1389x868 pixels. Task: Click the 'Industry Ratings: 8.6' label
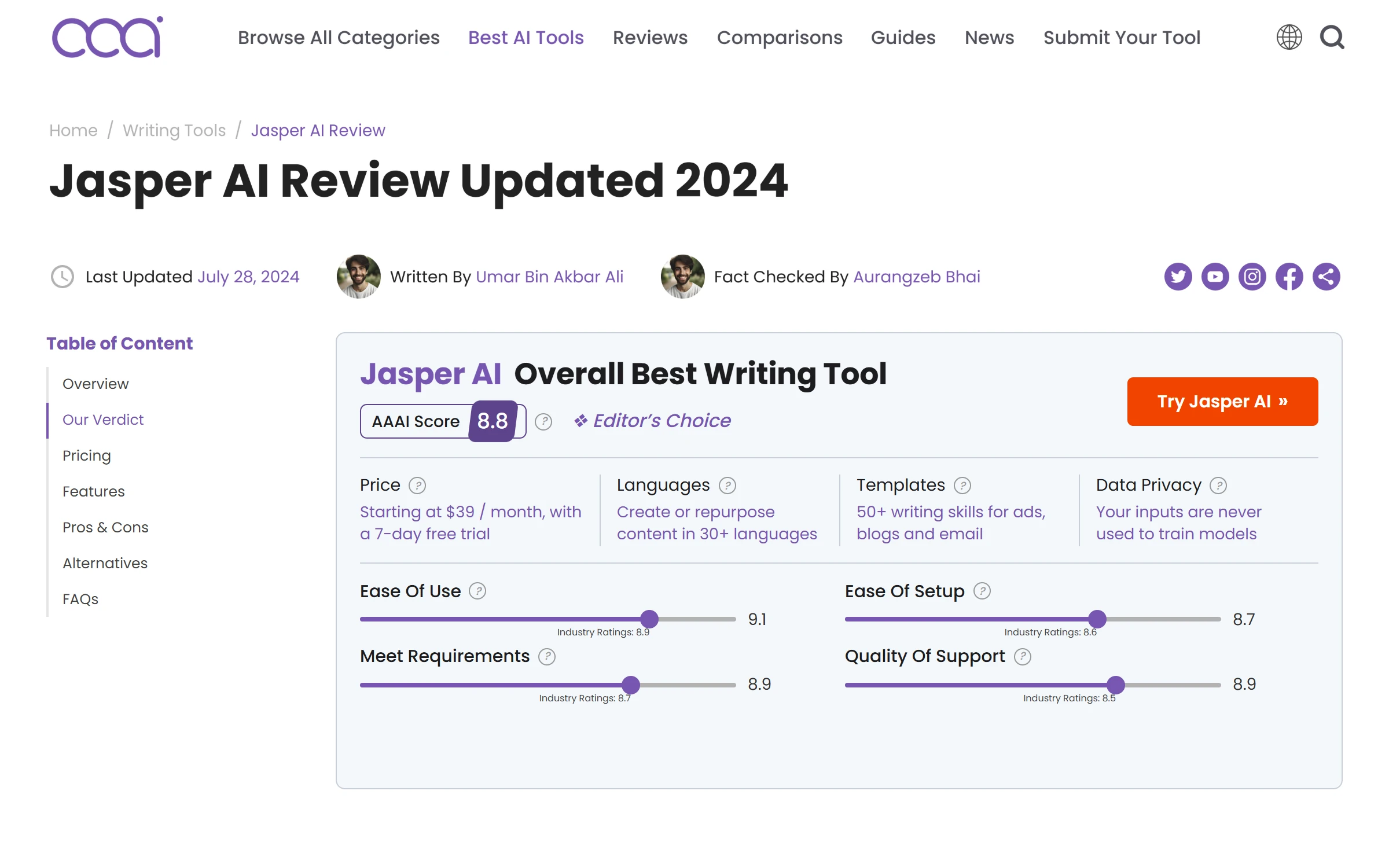coord(1050,632)
